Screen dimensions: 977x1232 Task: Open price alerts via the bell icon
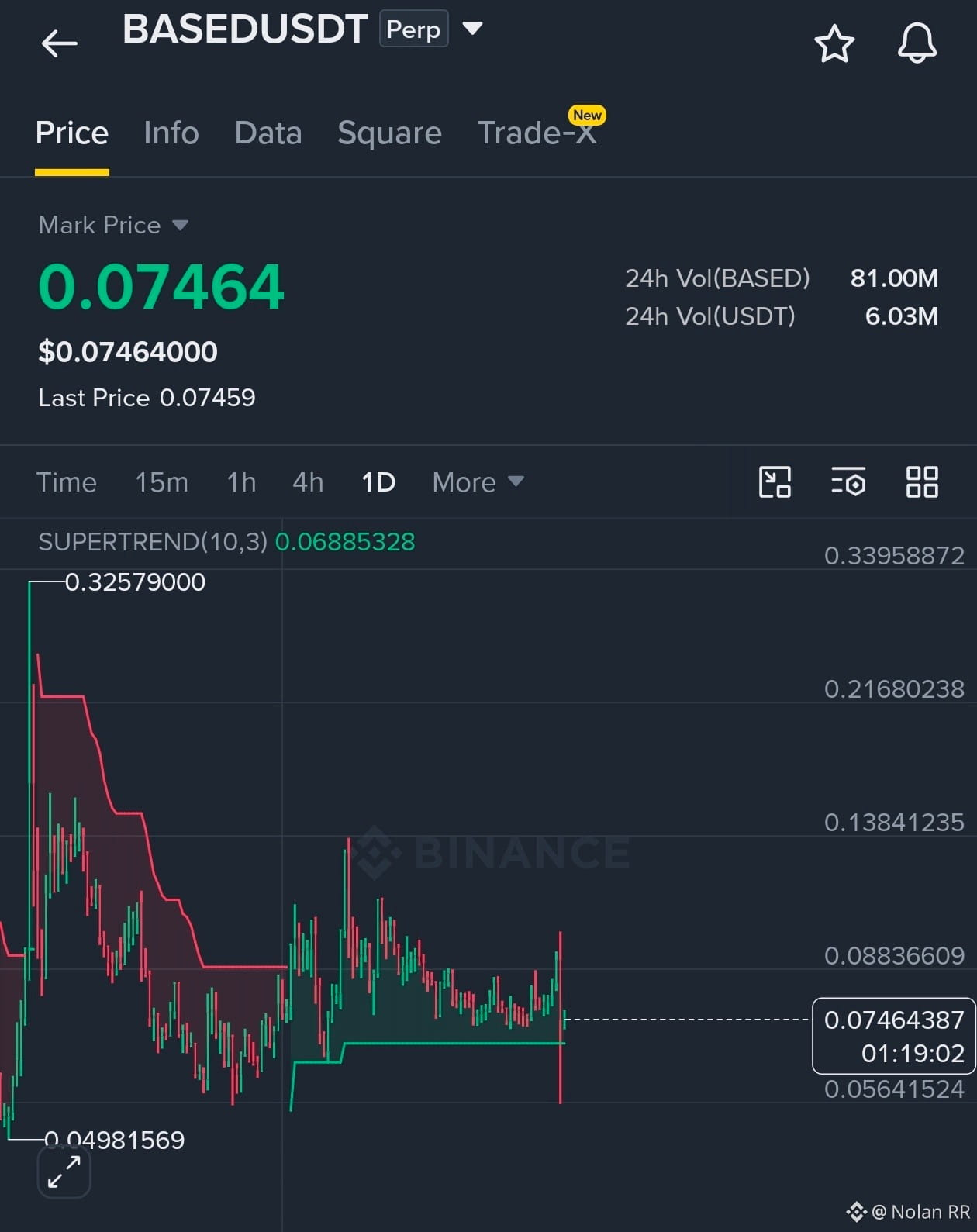coord(917,43)
